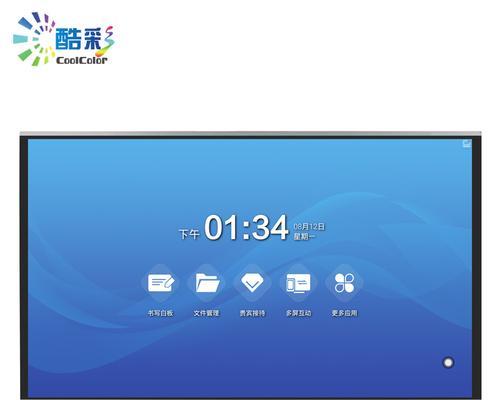Screen dimensions: 500x400
Task: Click the colorful sunburst logo graphic
Action: point(33,39)
